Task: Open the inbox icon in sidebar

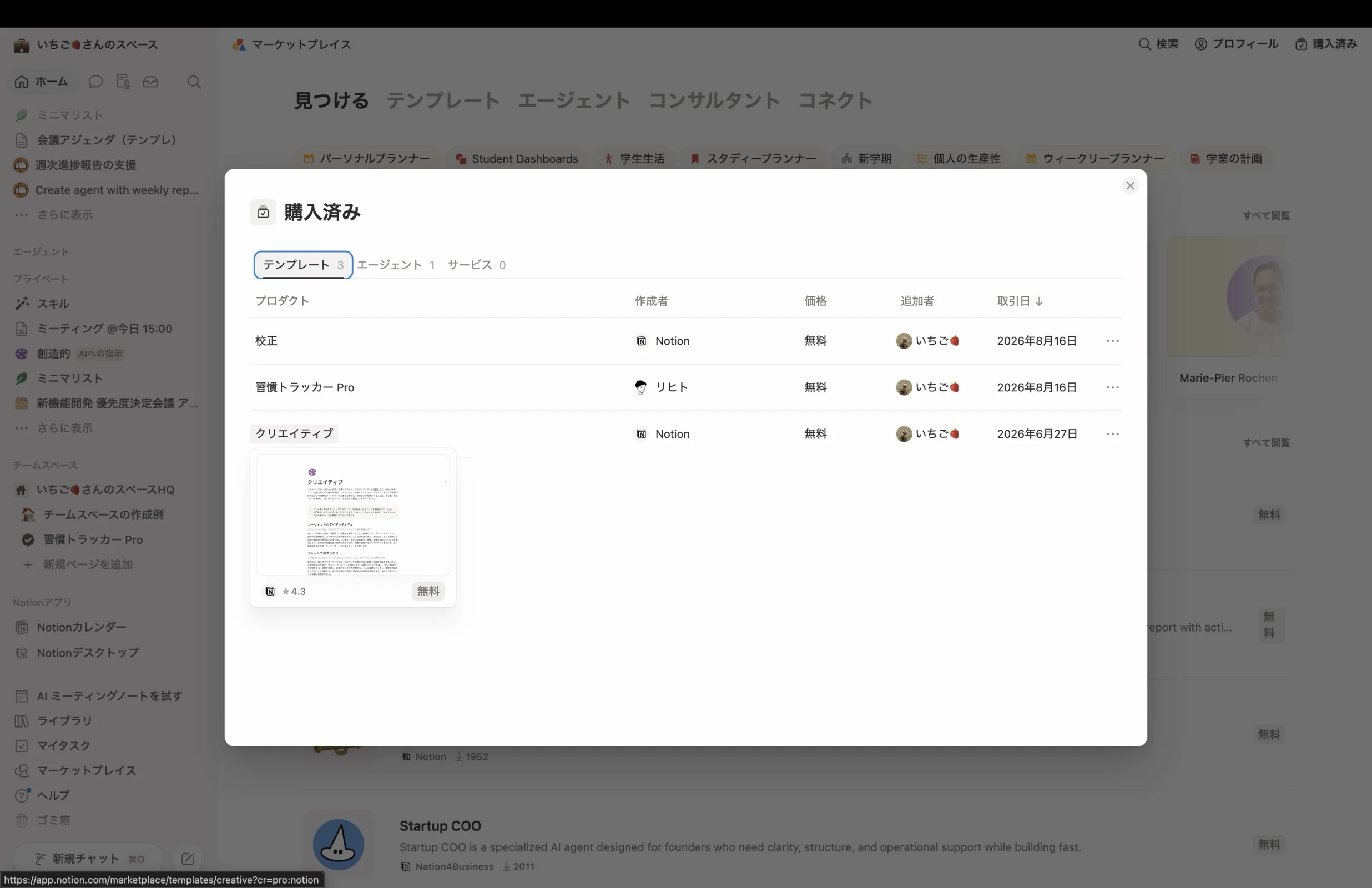Action: tap(150, 82)
